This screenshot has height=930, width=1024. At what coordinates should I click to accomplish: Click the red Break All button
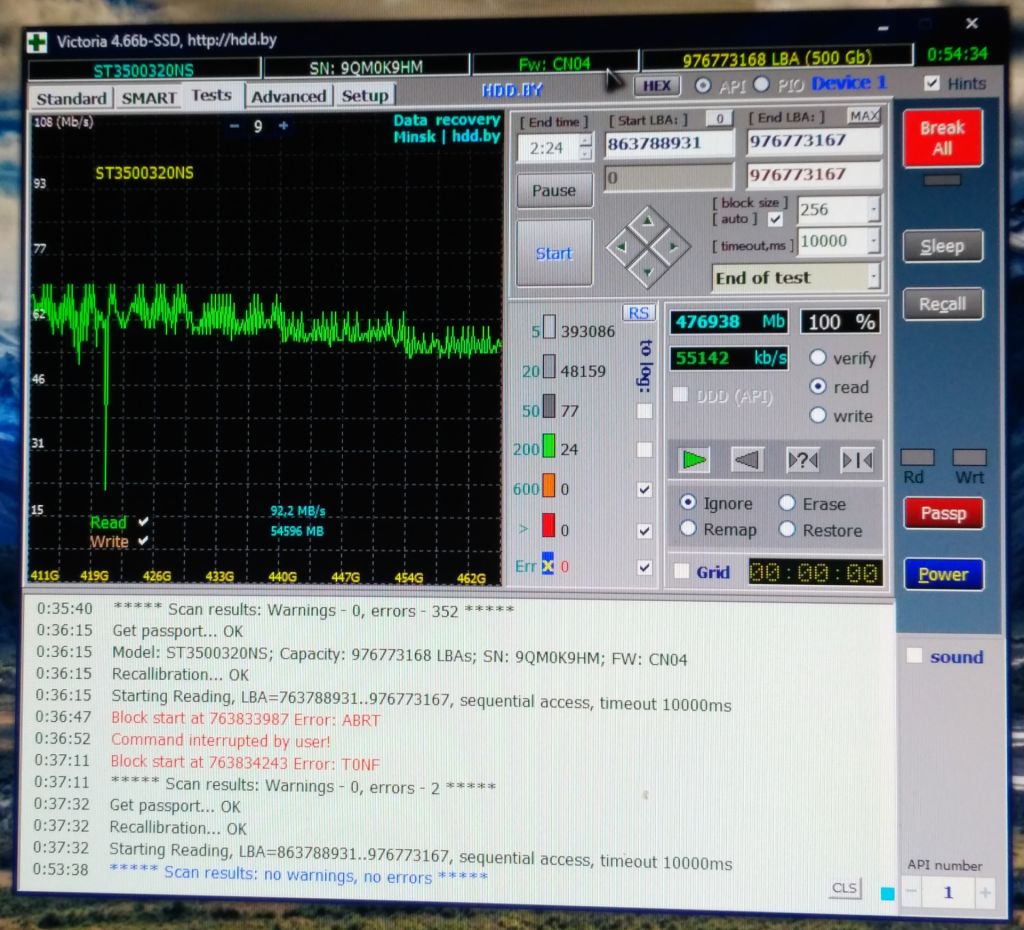click(942, 138)
